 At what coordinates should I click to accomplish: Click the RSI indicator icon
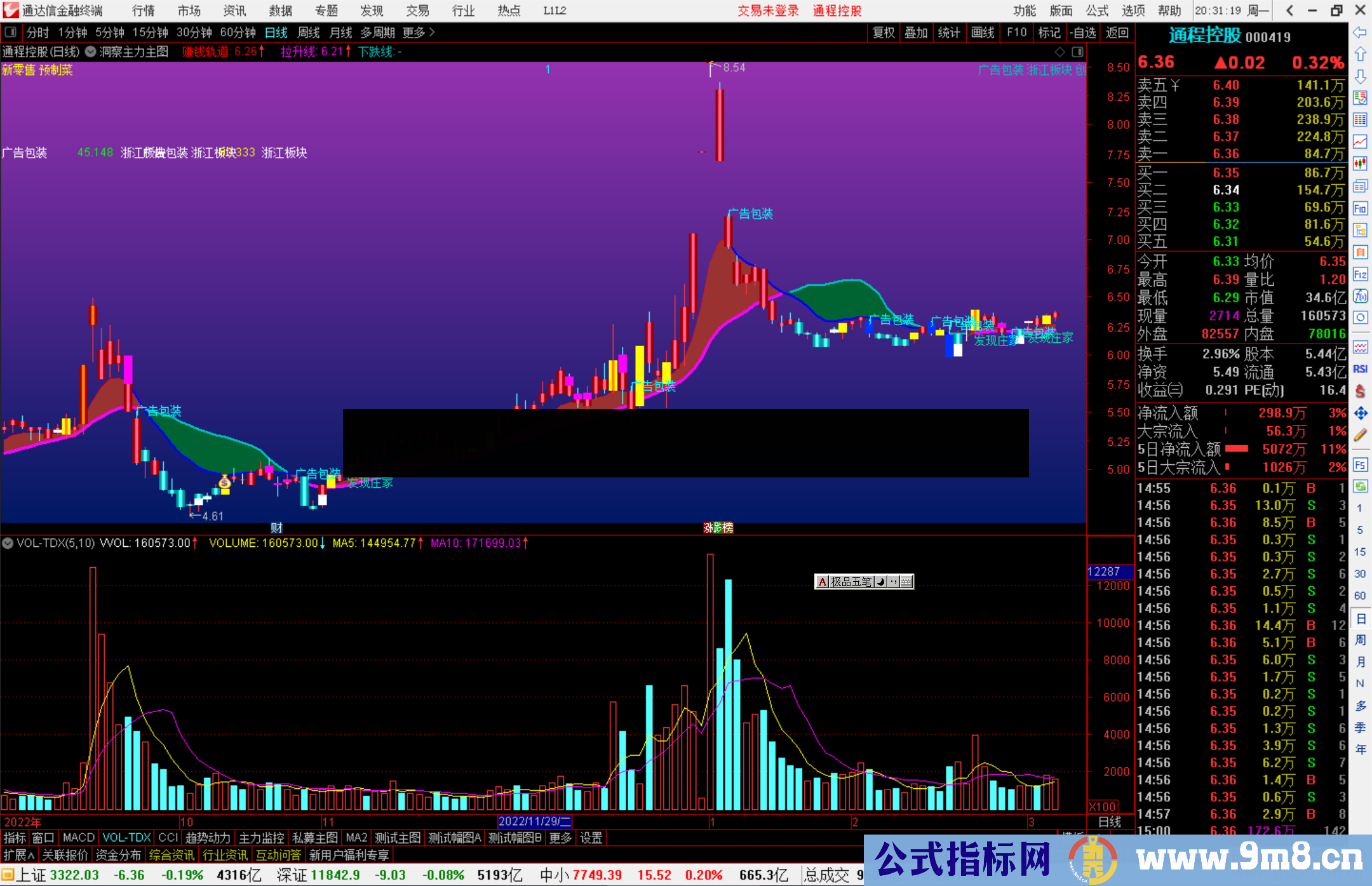[1360, 369]
